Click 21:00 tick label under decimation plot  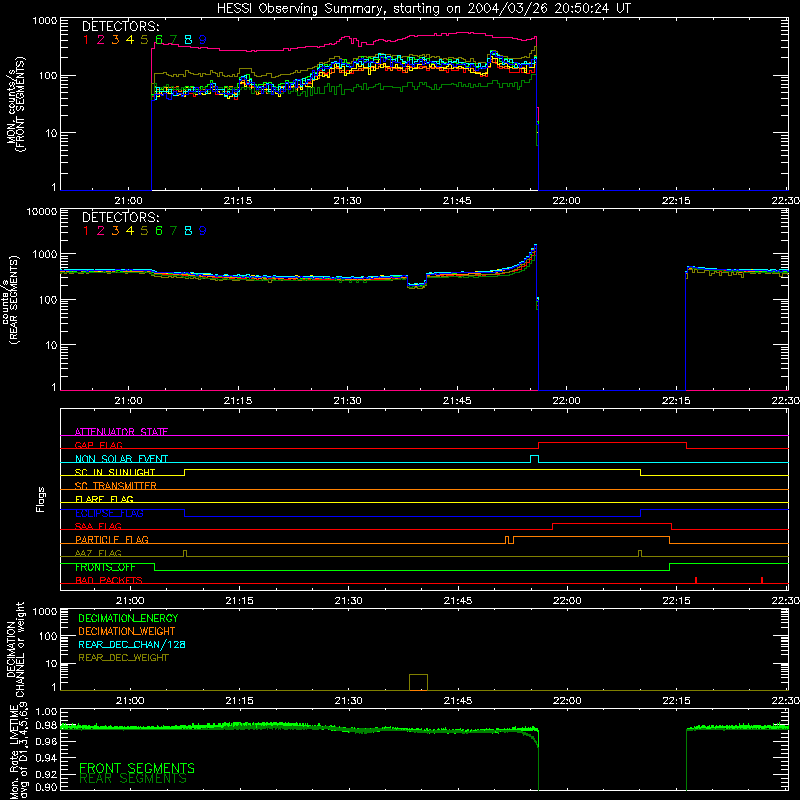coord(130,701)
